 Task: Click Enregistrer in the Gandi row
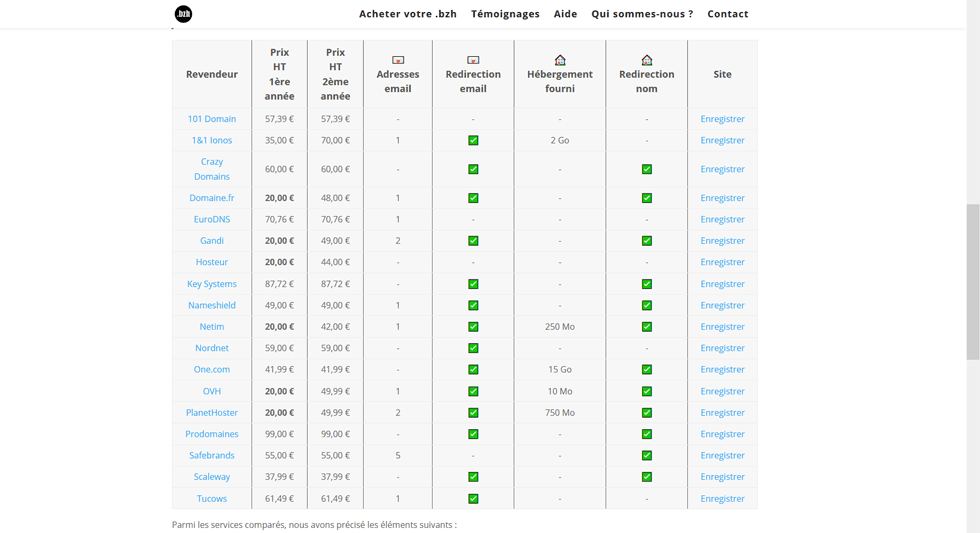click(722, 241)
